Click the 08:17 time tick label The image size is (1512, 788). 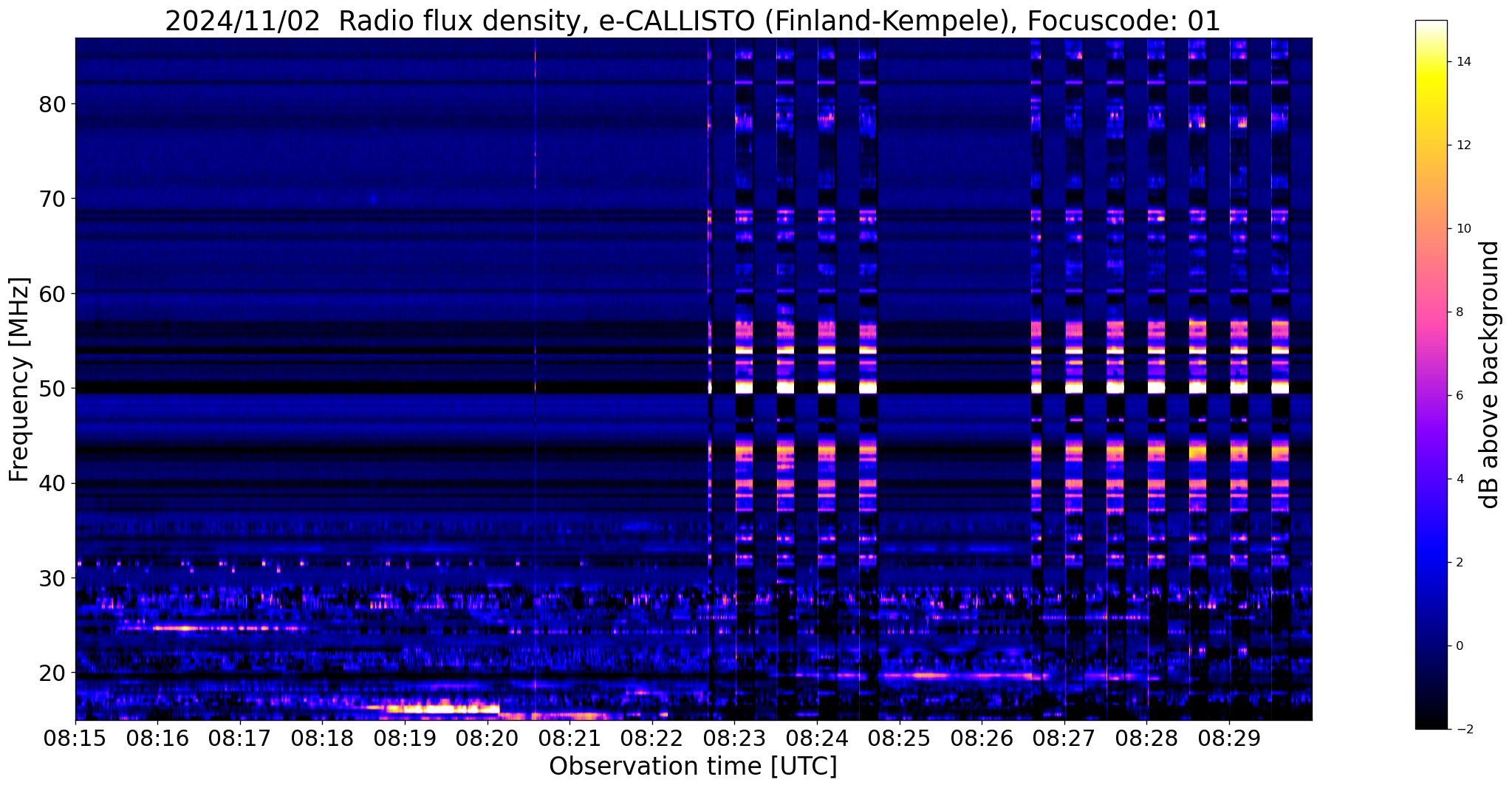coord(240,739)
